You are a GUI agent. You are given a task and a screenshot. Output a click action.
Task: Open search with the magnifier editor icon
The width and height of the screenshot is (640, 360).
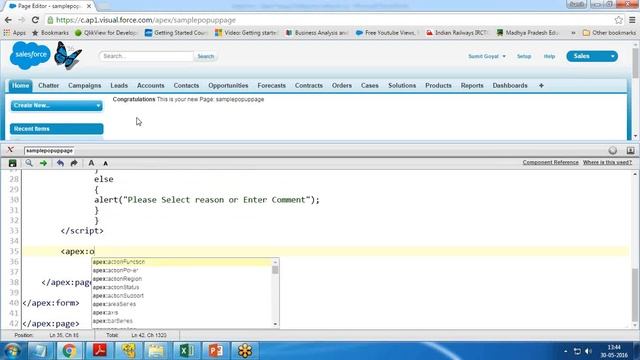(x=29, y=163)
